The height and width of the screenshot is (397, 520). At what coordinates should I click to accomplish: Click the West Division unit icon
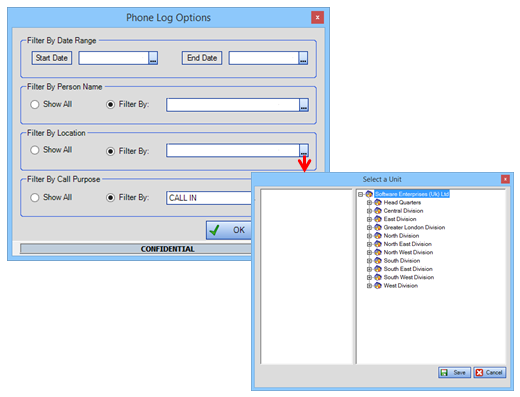click(x=378, y=286)
